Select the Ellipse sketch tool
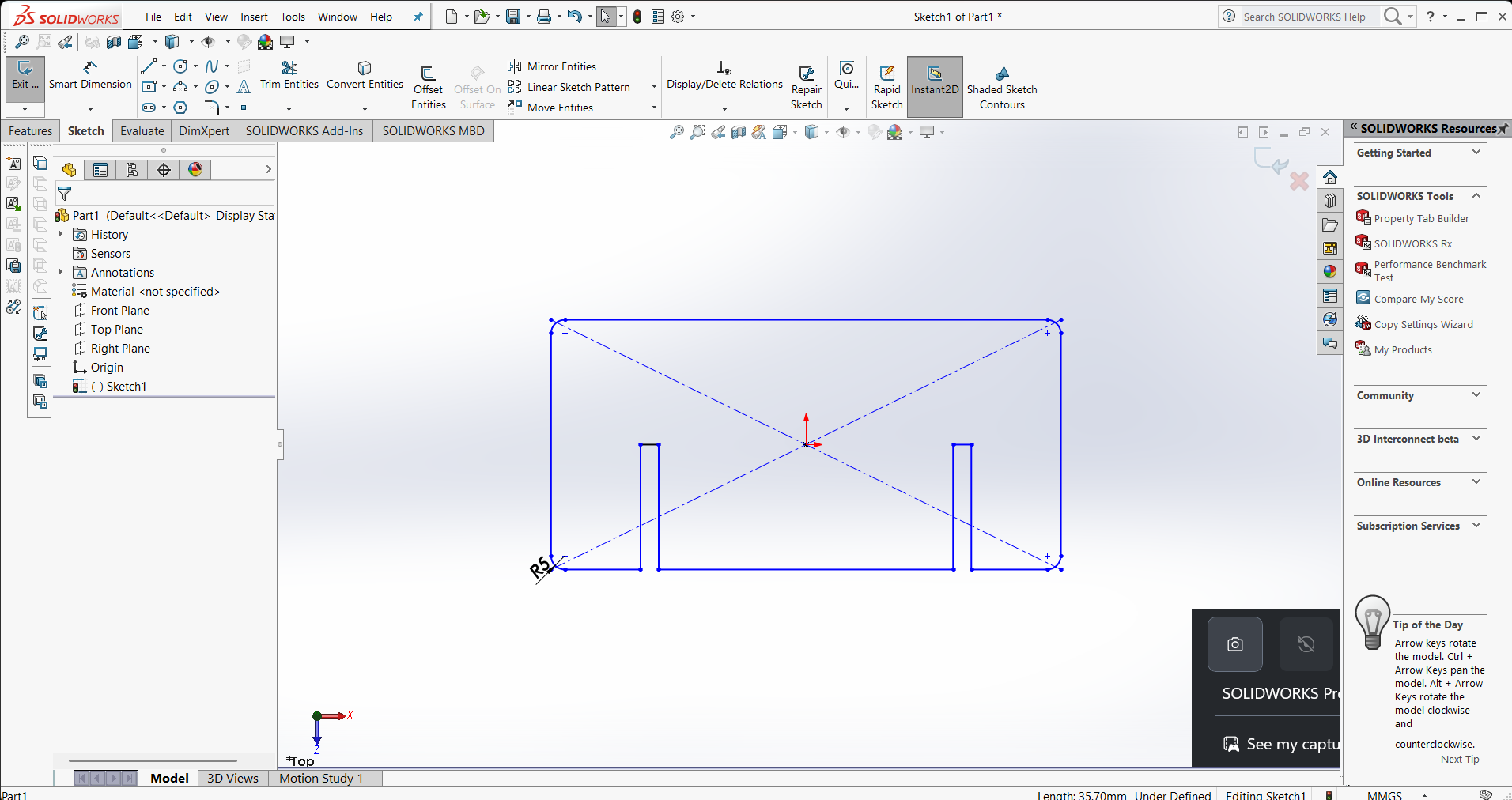 click(x=211, y=87)
